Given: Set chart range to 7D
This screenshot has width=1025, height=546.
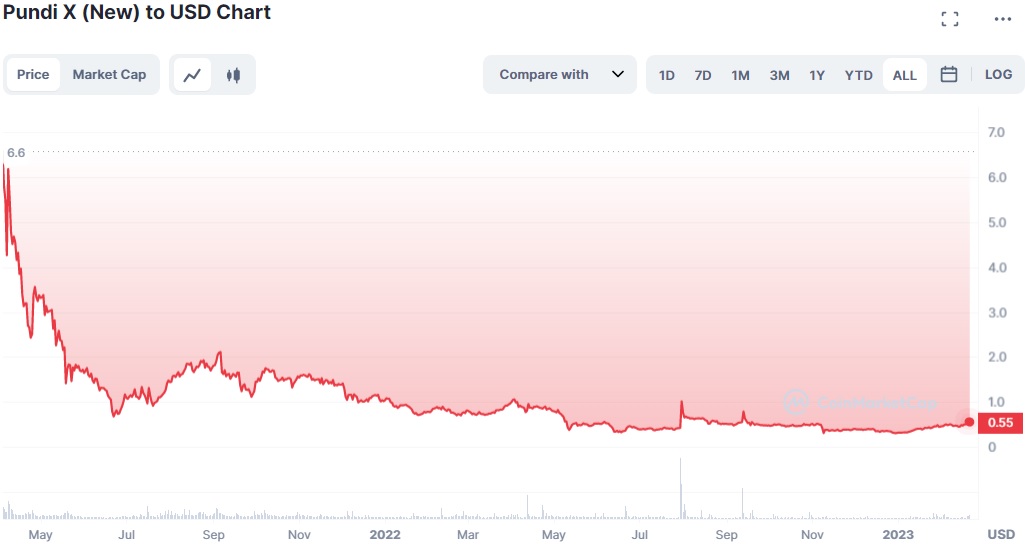Looking at the screenshot, I should tap(703, 75).
